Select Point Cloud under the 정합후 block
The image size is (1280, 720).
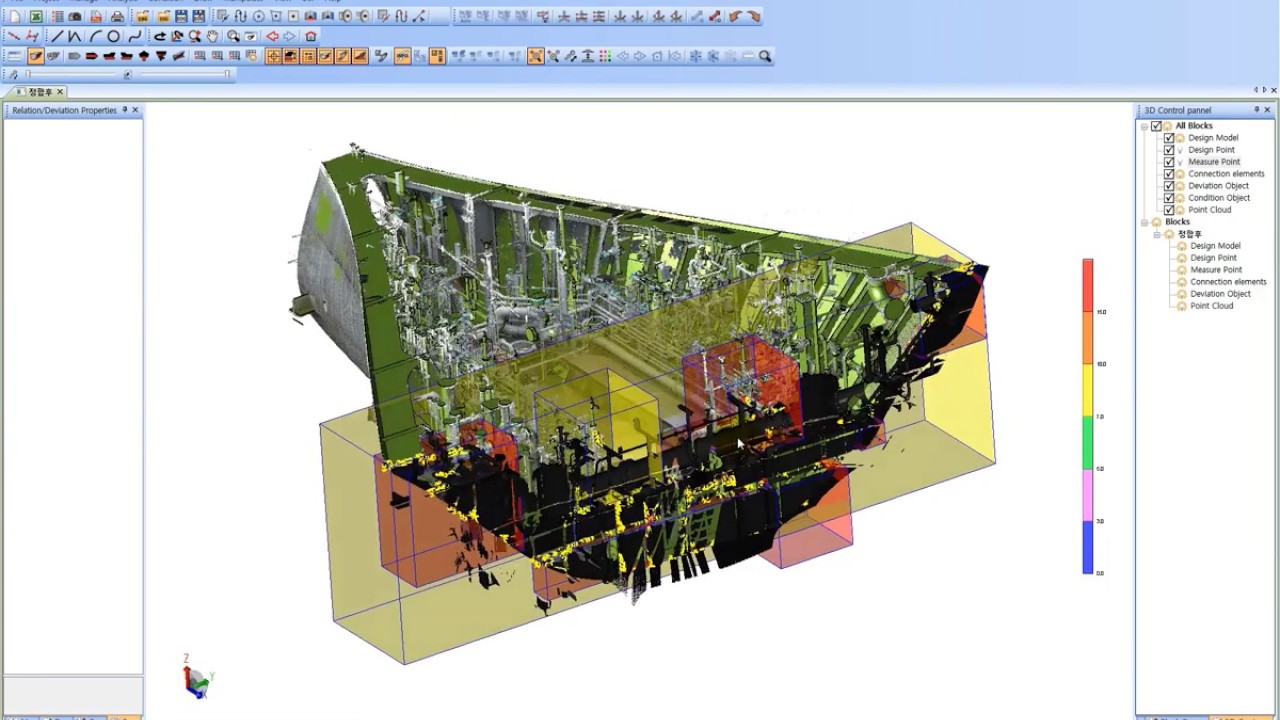coord(1212,306)
